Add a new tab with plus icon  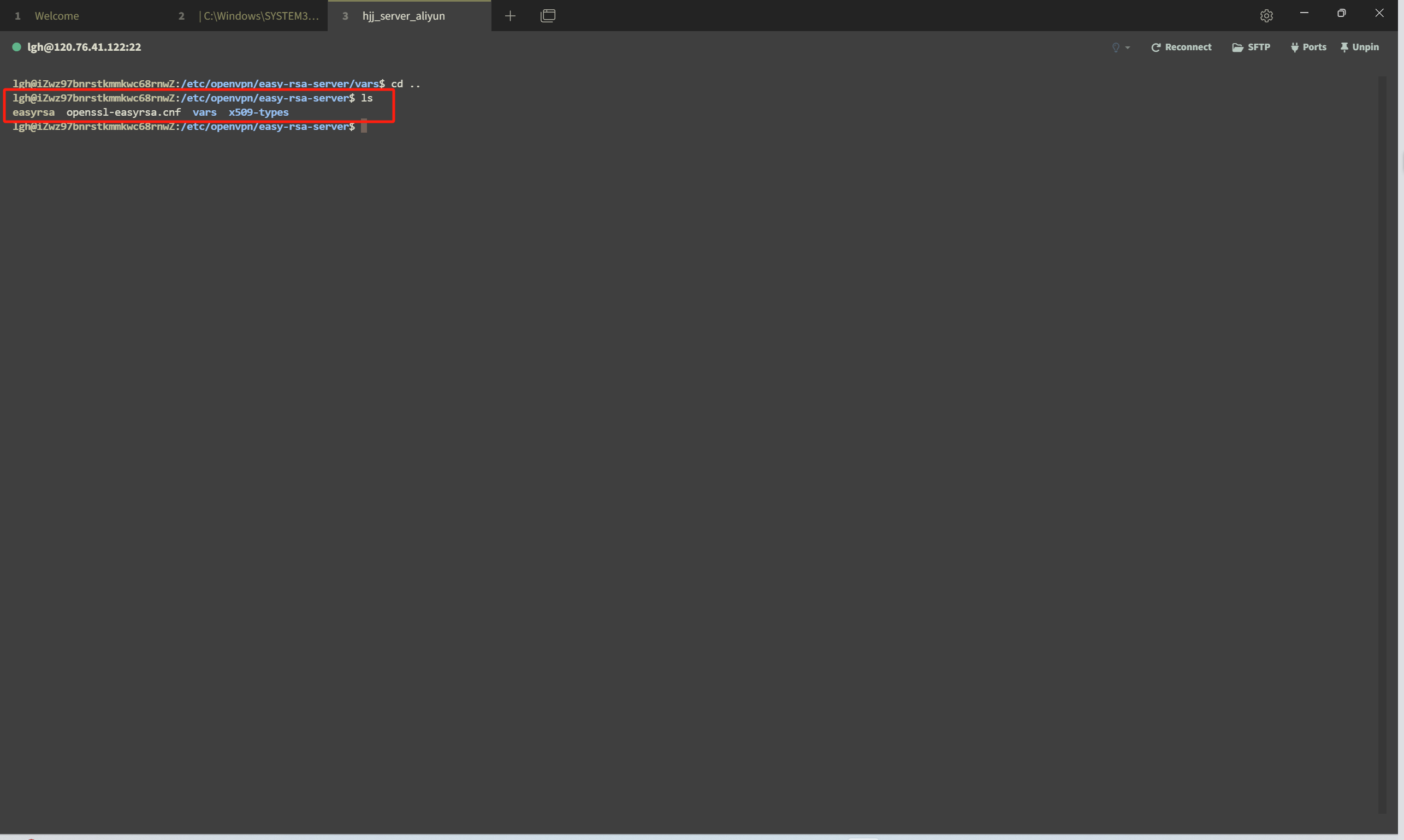[x=510, y=16]
